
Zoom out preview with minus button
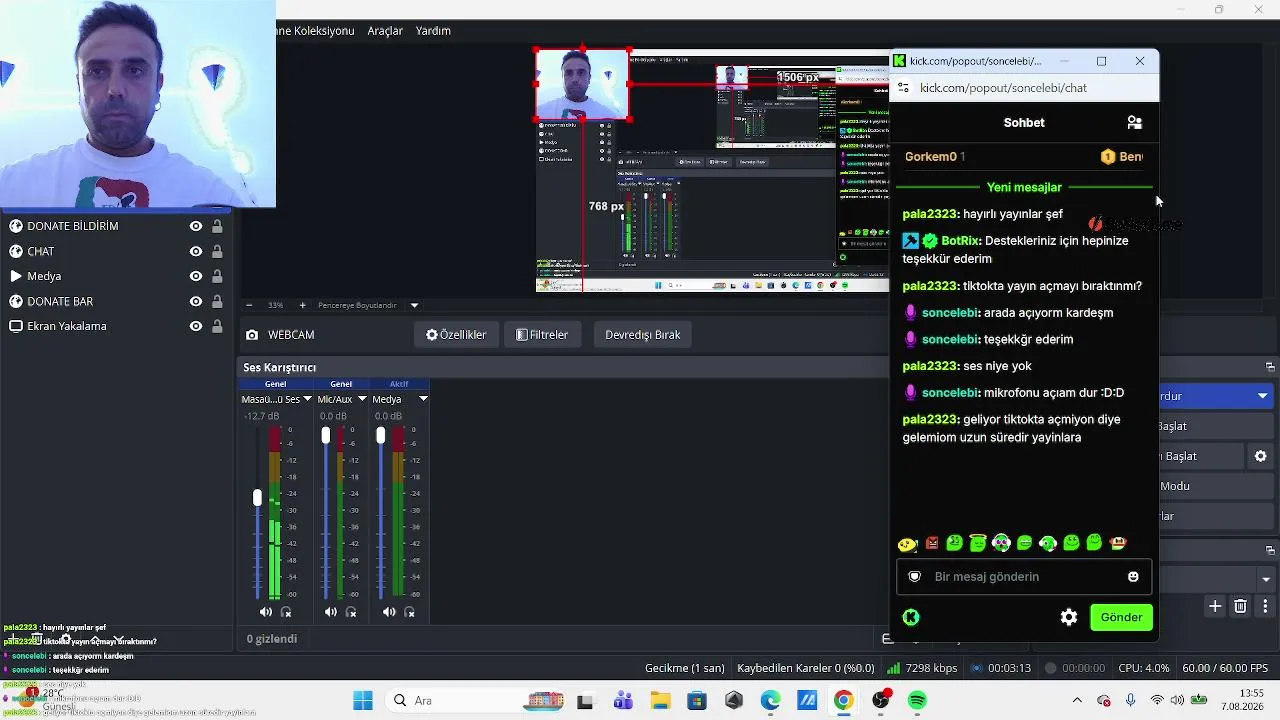249,305
